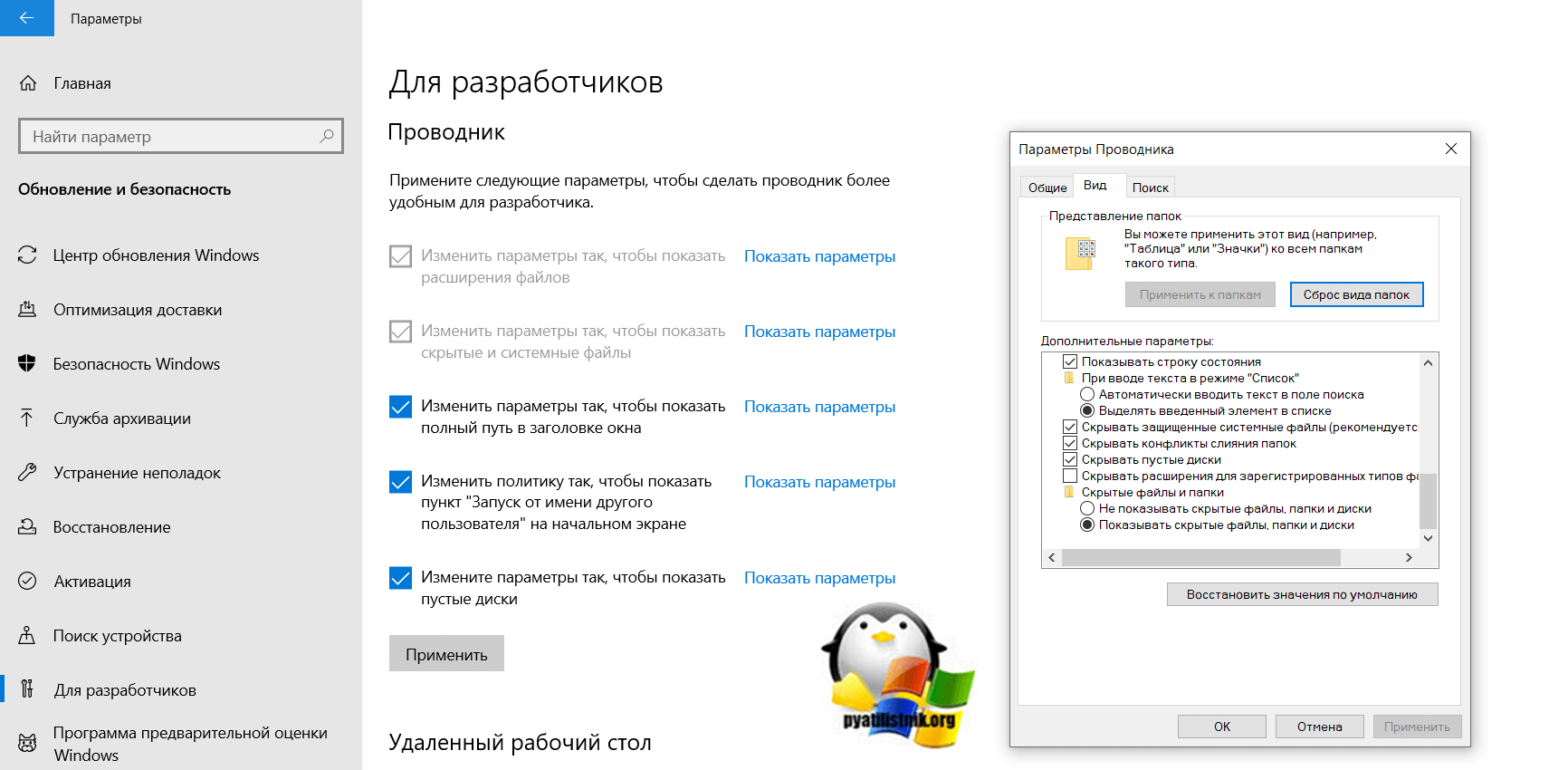
Task: Open Восстановление settings page
Action: (111, 527)
